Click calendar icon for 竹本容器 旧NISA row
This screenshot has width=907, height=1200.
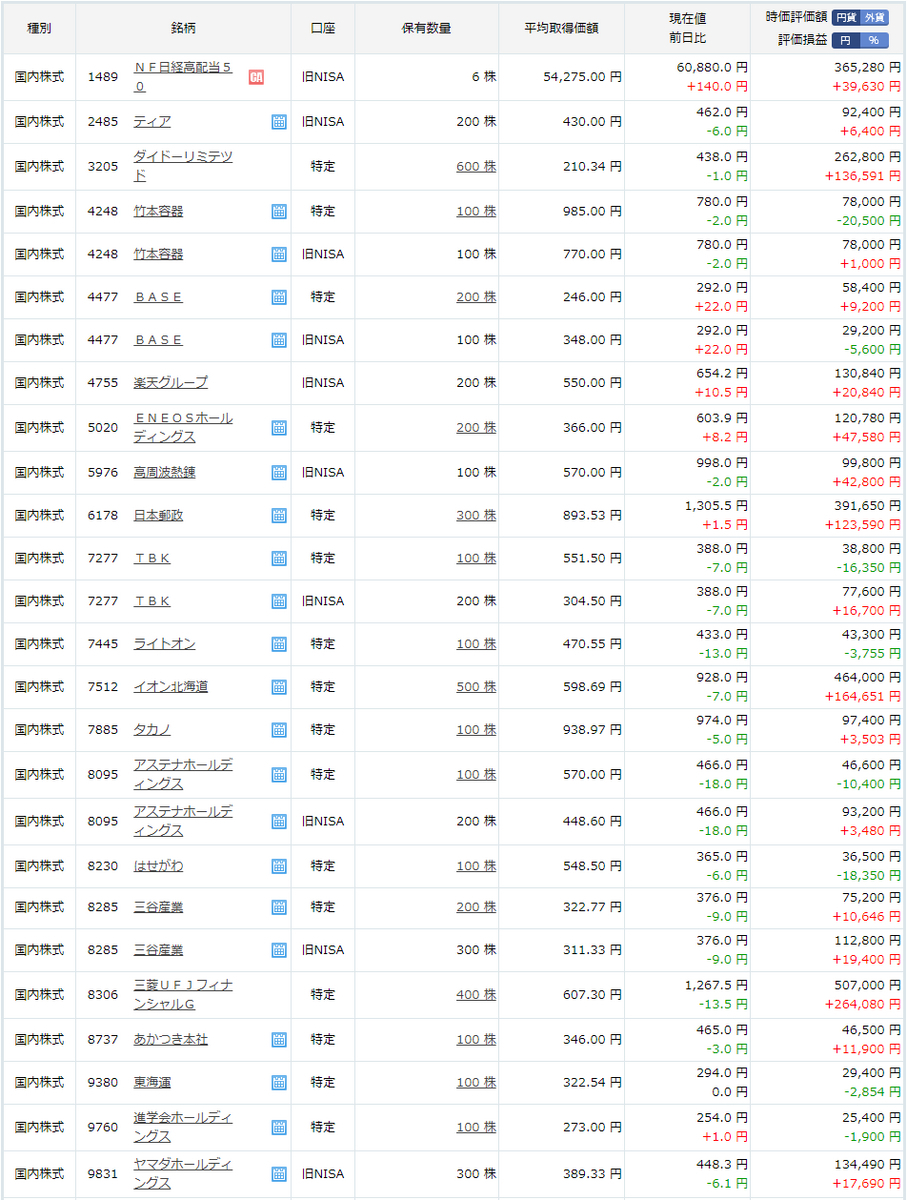point(279,254)
